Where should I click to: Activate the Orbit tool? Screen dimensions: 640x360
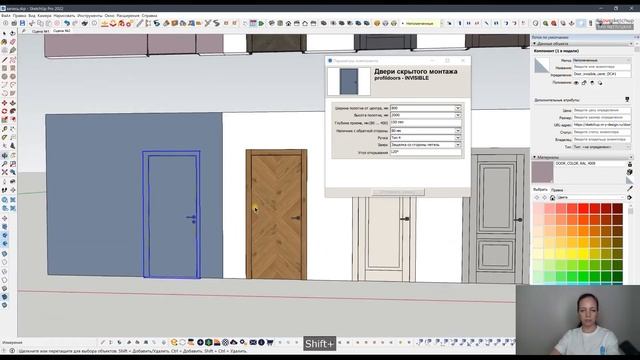pos(4,156)
